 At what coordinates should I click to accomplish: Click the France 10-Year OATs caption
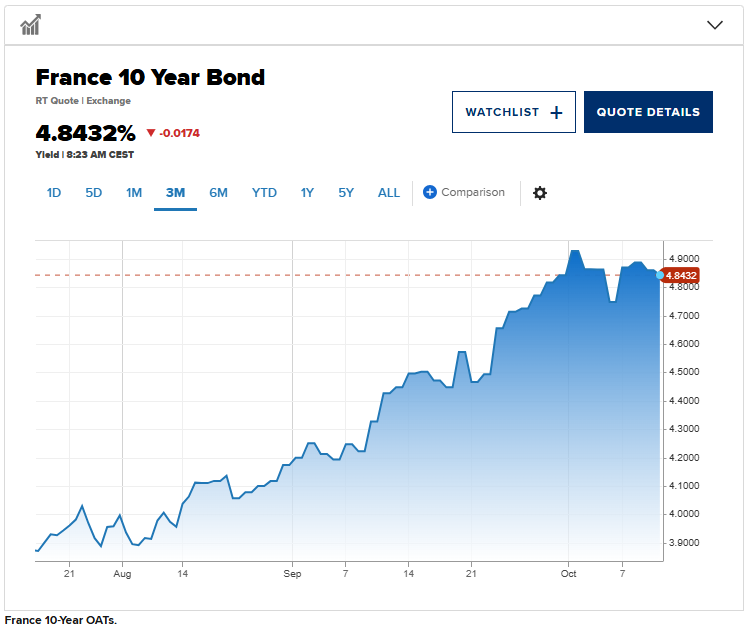(x=61, y=620)
